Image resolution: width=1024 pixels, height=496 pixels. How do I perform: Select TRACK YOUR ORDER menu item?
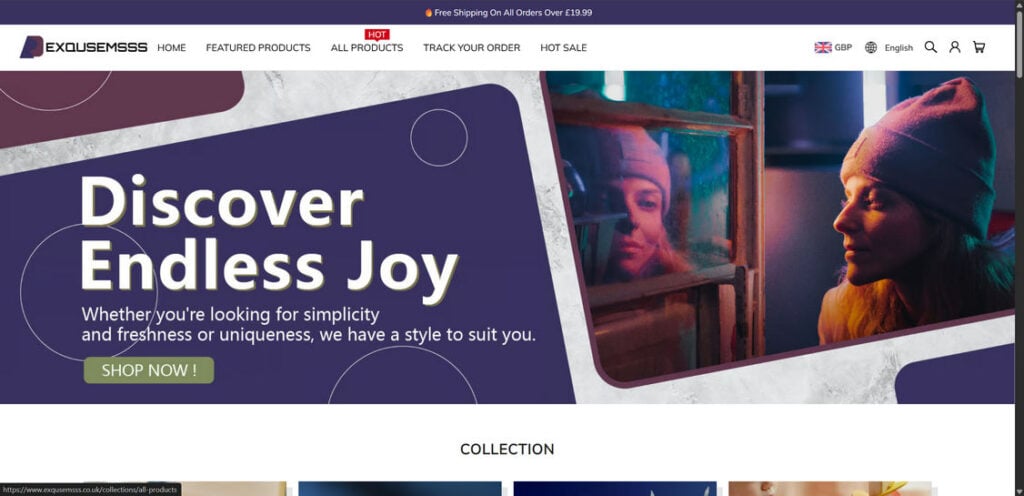[x=472, y=48]
